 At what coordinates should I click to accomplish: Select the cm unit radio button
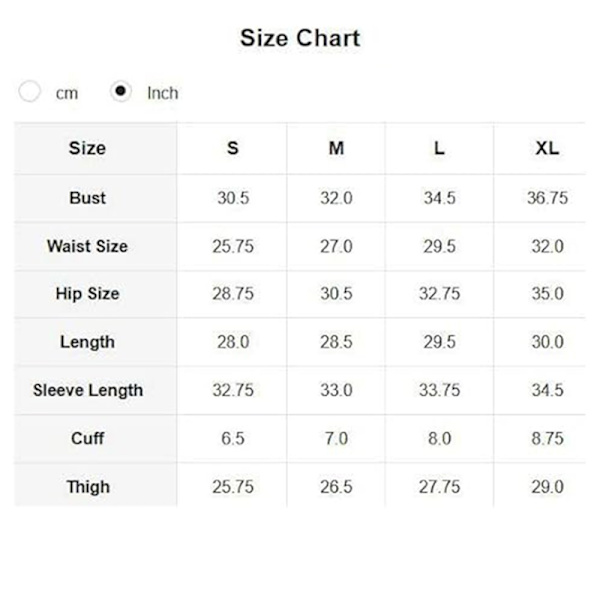pyautogui.click(x=31, y=92)
